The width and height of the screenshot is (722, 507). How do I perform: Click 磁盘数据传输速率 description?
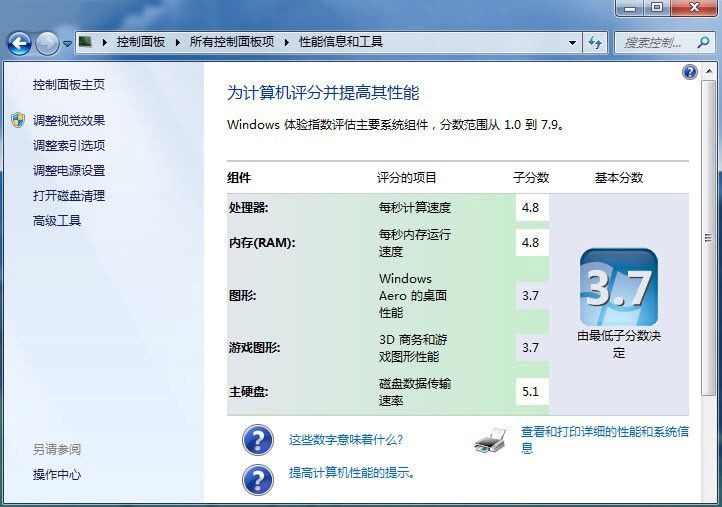pyautogui.click(x=415, y=392)
